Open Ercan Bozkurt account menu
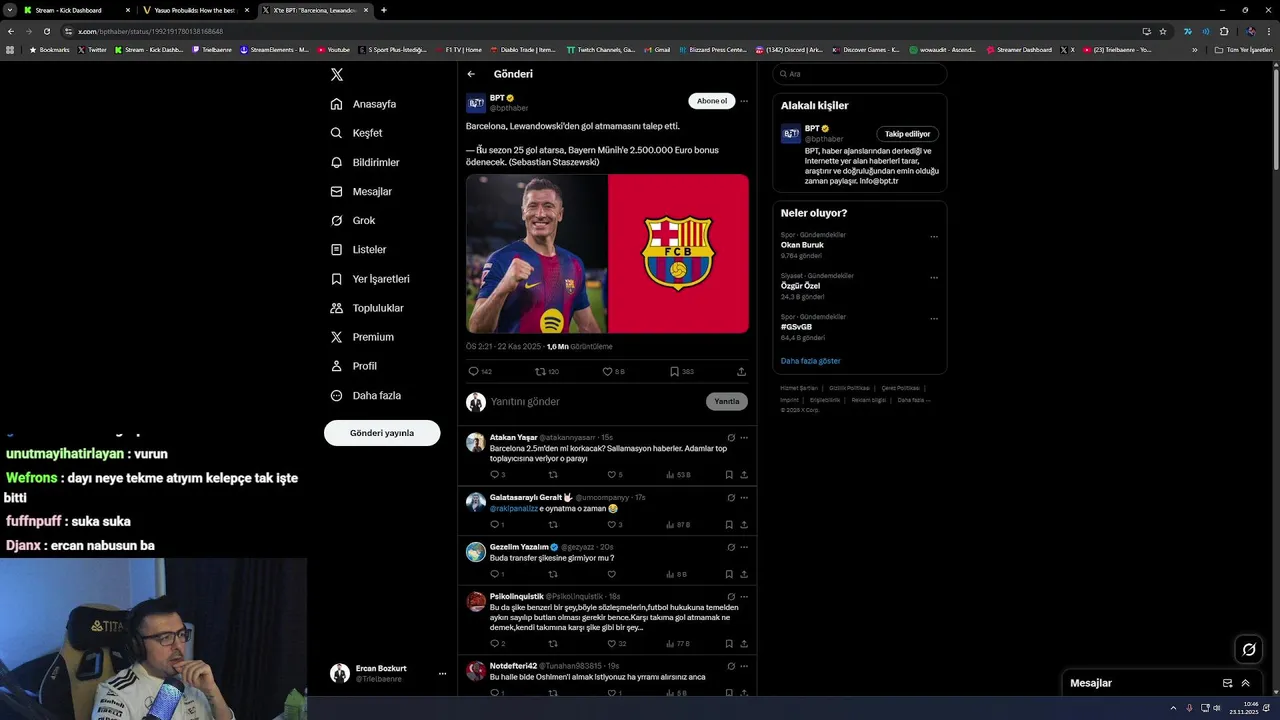This screenshot has width=1280, height=720. click(388, 673)
